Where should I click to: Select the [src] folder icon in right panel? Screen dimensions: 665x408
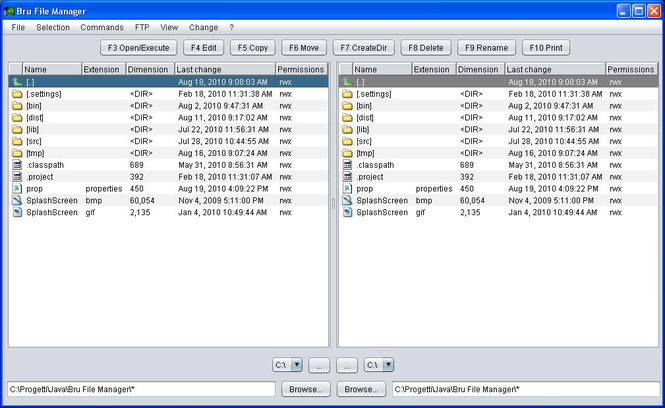click(347, 141)
